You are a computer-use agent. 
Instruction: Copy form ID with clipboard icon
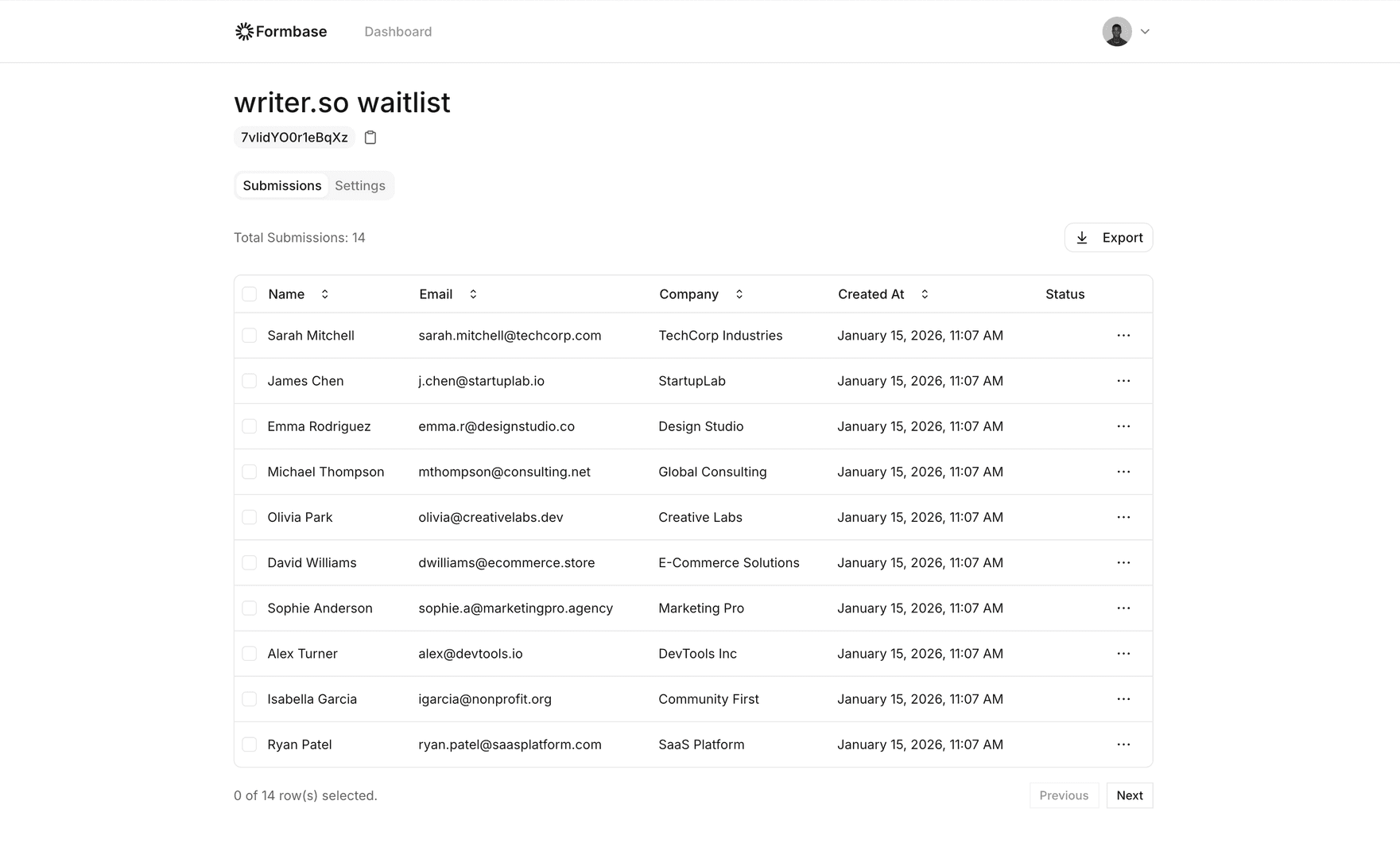(x=370, y=138)
